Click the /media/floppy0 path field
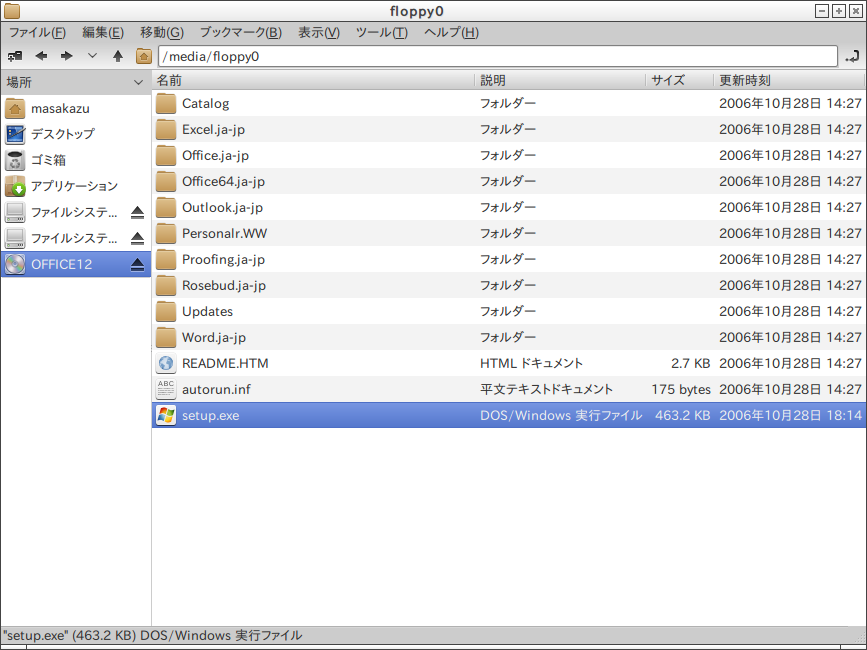This screenshot has height=650, width=867. click(x=498, y=56)
